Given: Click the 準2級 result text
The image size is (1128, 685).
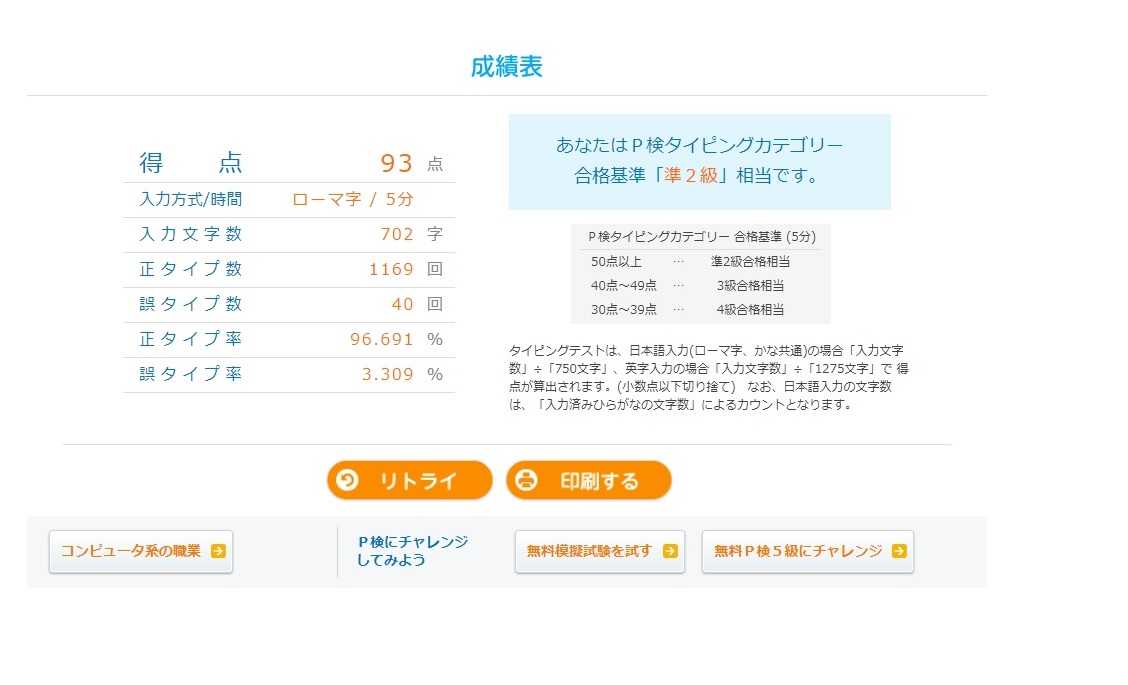Looking at the screenshot, I should click(691, 176).
